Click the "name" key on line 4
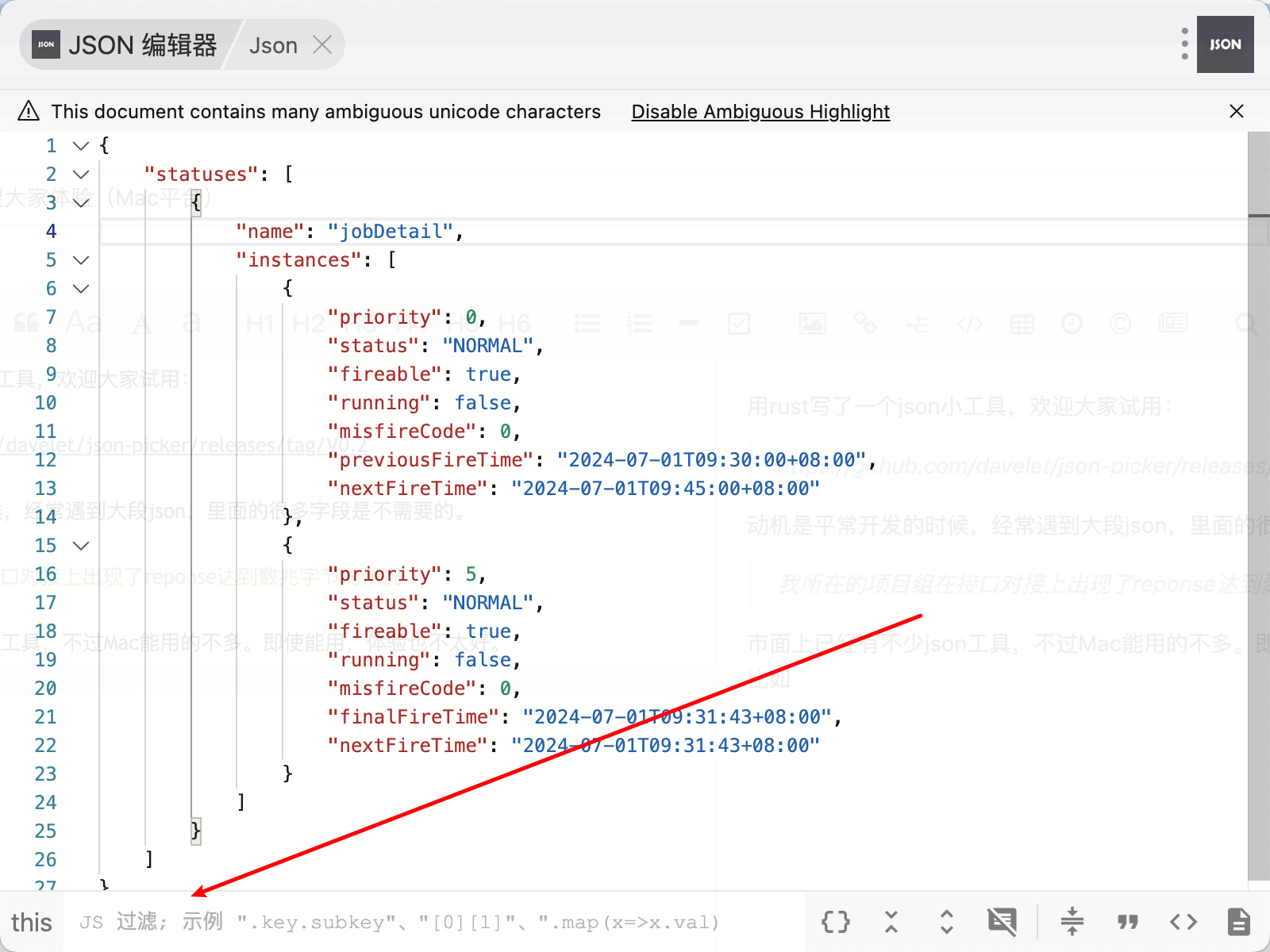 [x=271, y=232]
